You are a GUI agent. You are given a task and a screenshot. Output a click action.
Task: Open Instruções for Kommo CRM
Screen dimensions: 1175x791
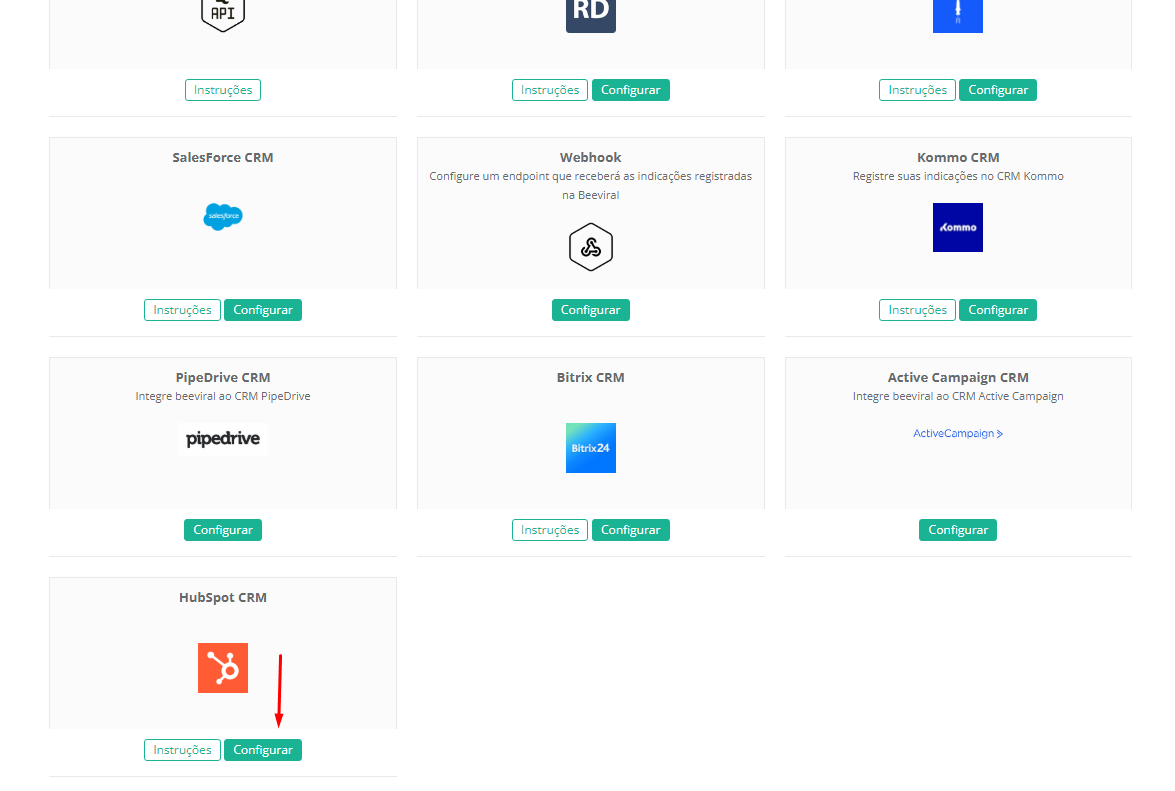[917, 310]
